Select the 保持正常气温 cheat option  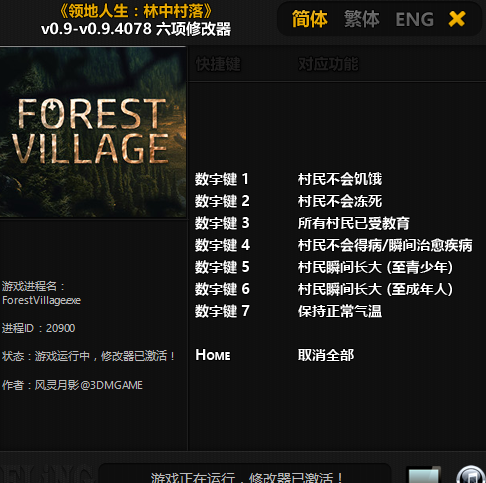(x=340, y=311)
